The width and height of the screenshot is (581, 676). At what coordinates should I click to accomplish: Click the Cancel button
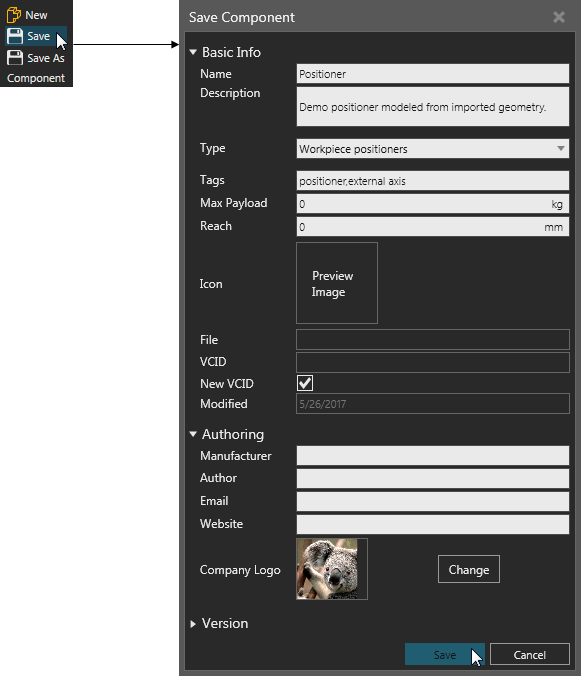[530, 655]
